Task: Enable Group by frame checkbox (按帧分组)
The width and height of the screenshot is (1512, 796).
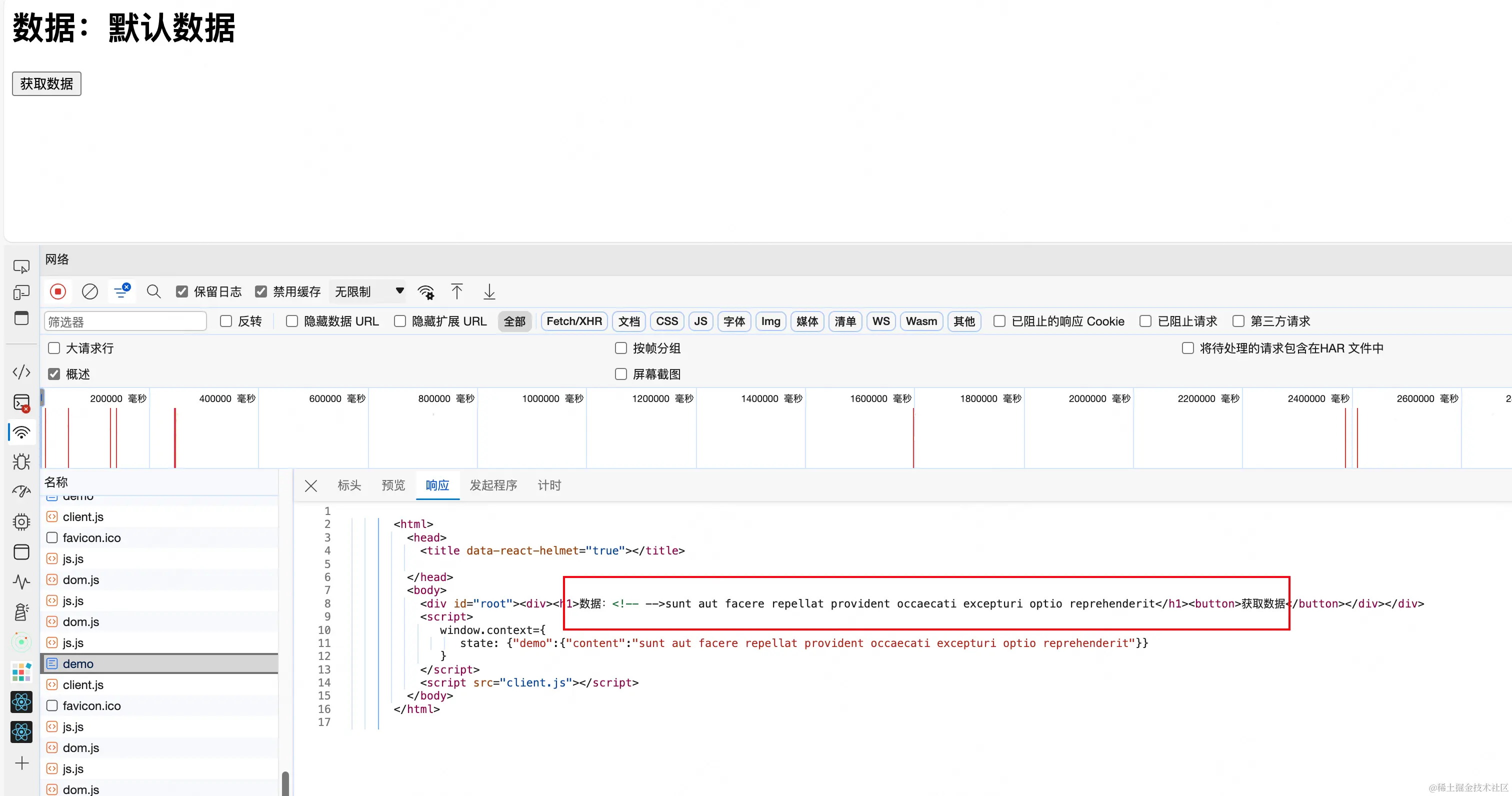Action: click(x=621, y=348)
